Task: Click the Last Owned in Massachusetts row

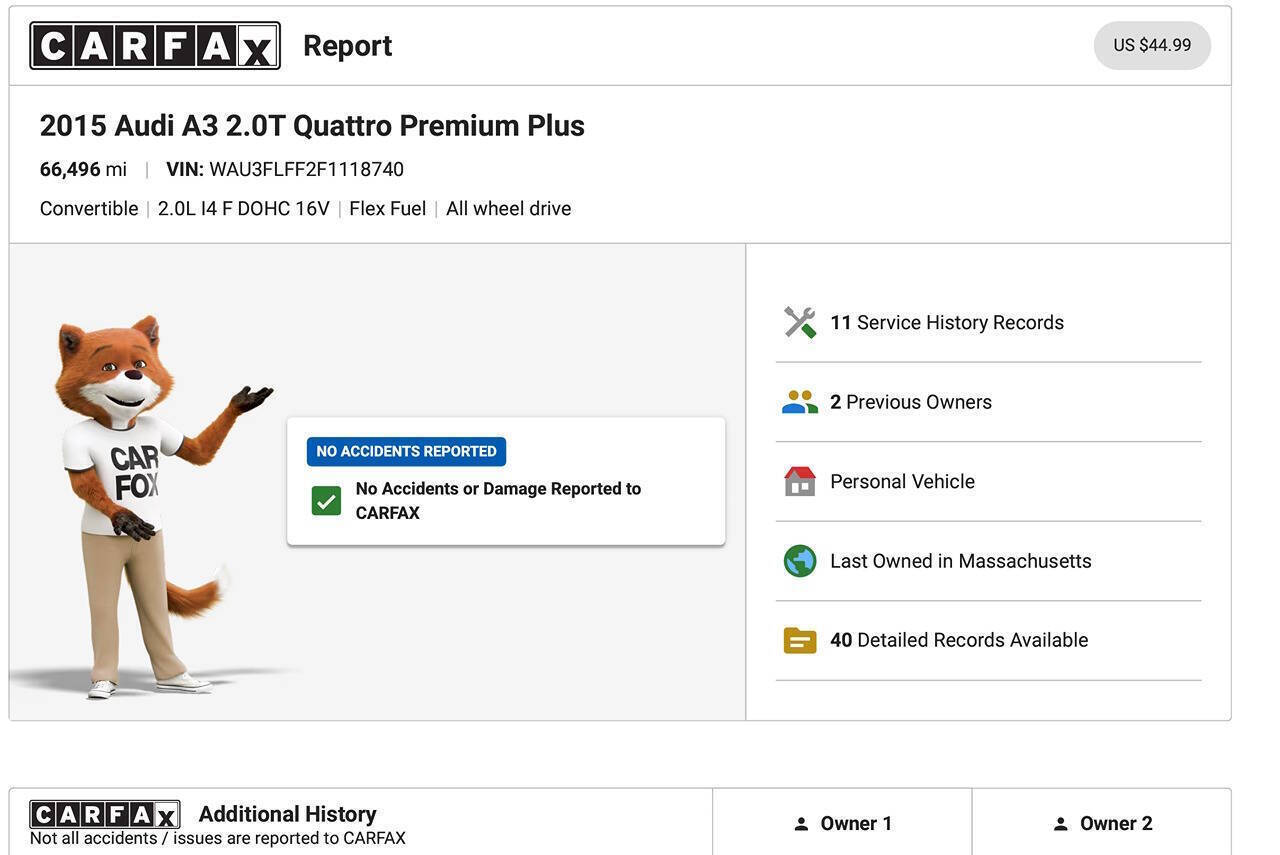Action: tap(988, 561)
